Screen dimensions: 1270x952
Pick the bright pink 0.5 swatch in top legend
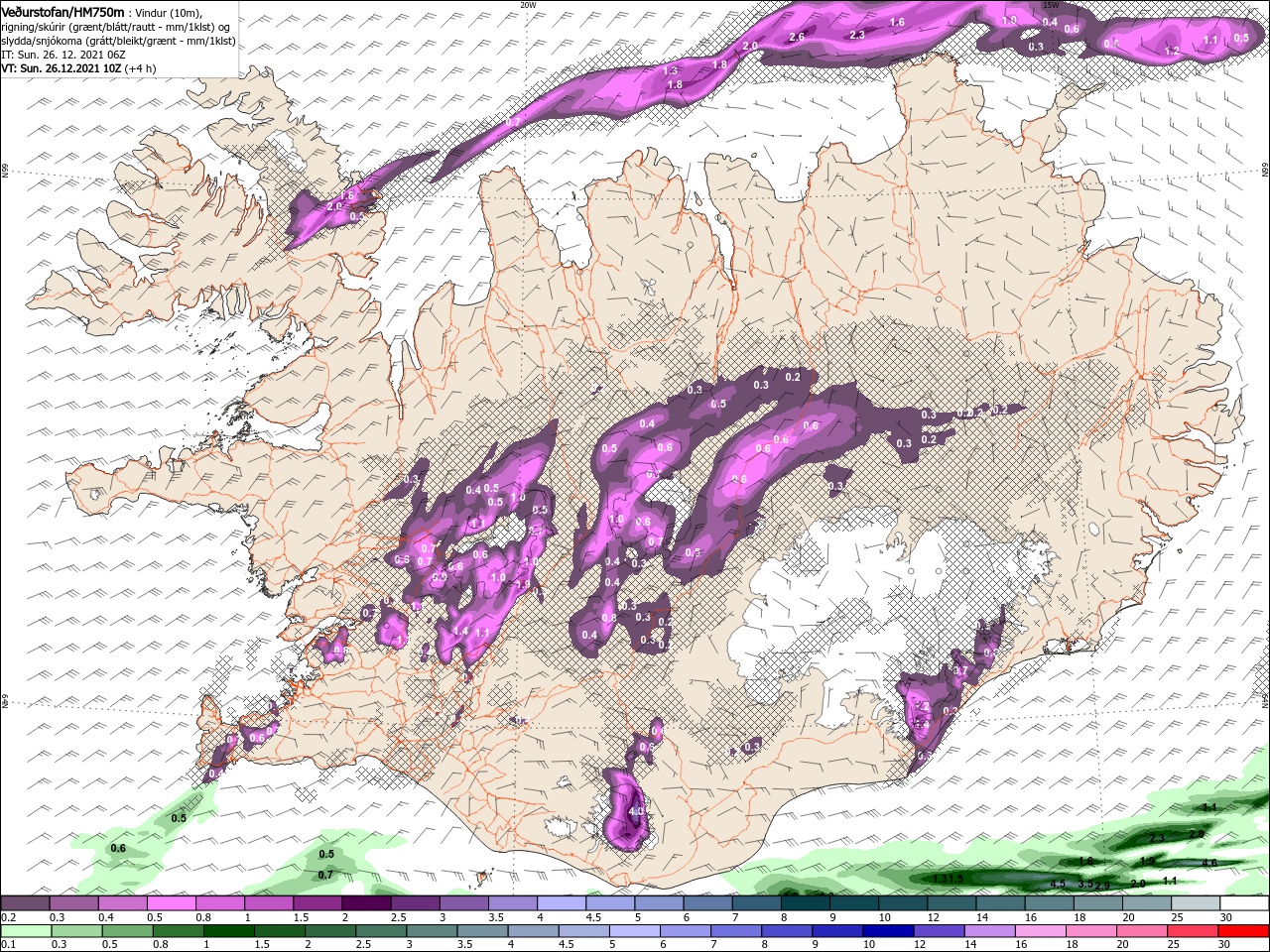coord(172,903)
